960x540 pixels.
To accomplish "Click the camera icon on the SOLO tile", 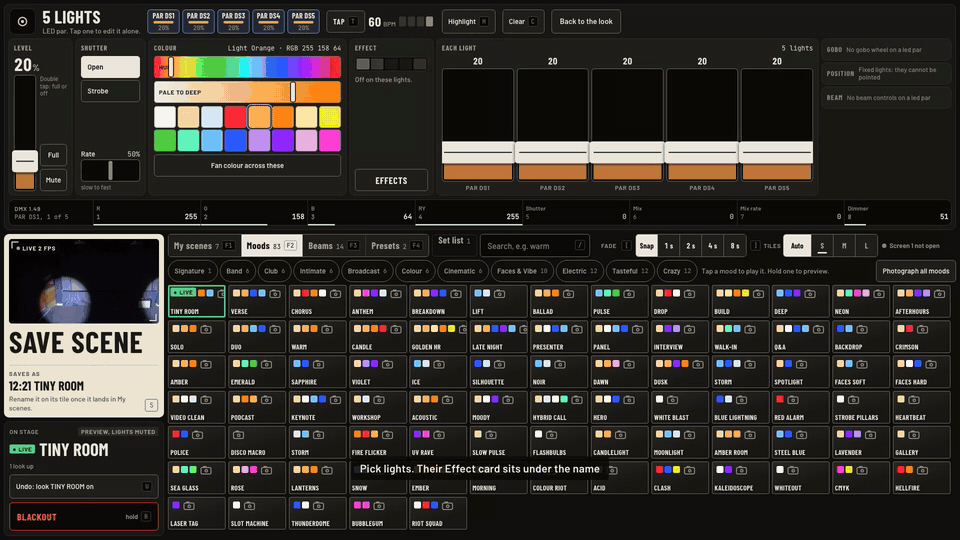I will pyautogui.click(x=206, y=329).
